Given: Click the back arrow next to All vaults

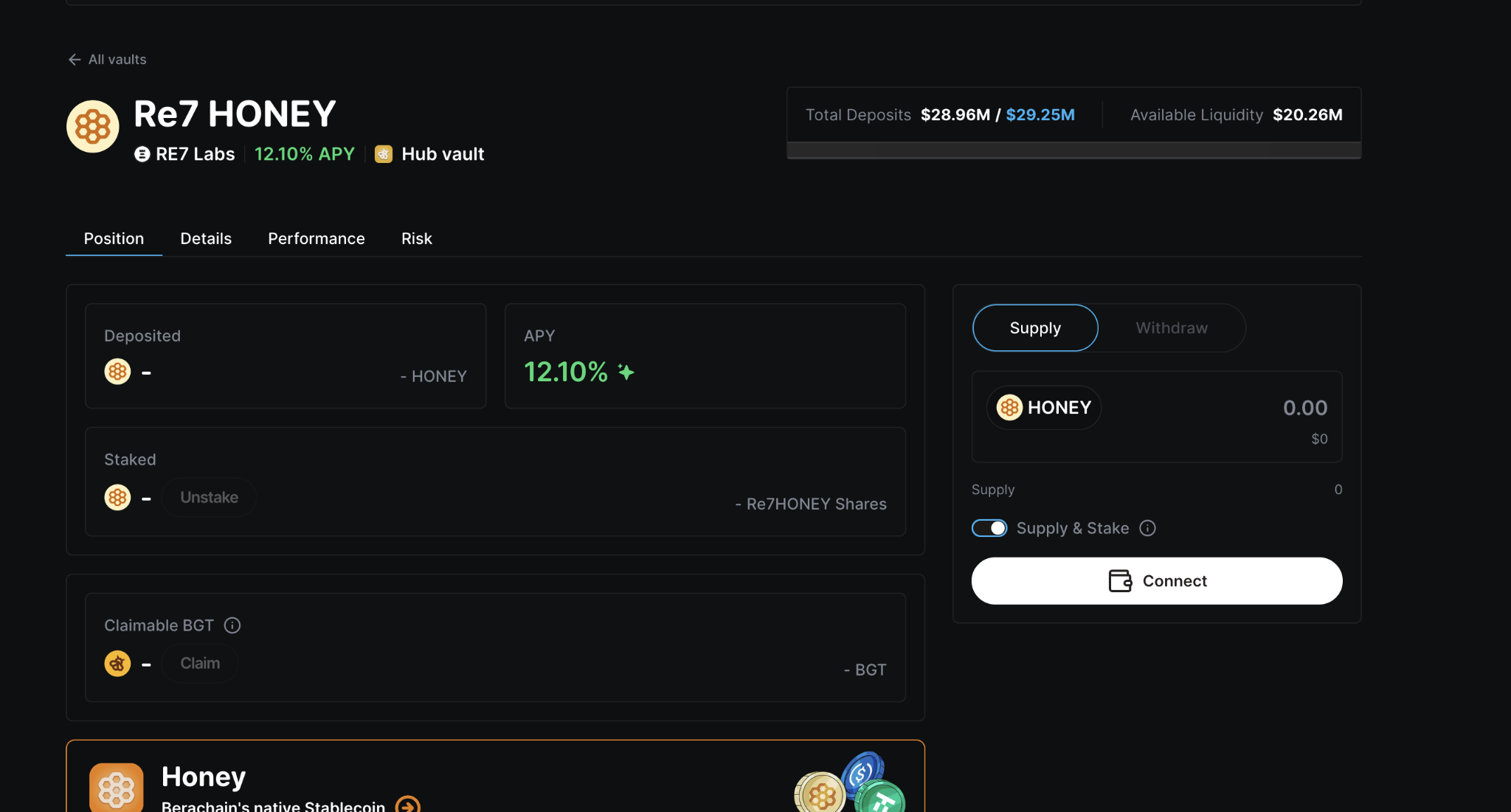Looking at the screenshot, I should pos(75,60).
